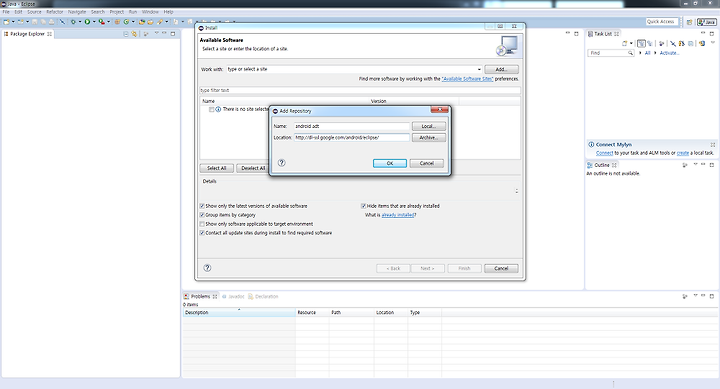Viewport: 720px width, 389px height.
Task: Click the Details area scroll stepper
Action: point(517,191)
